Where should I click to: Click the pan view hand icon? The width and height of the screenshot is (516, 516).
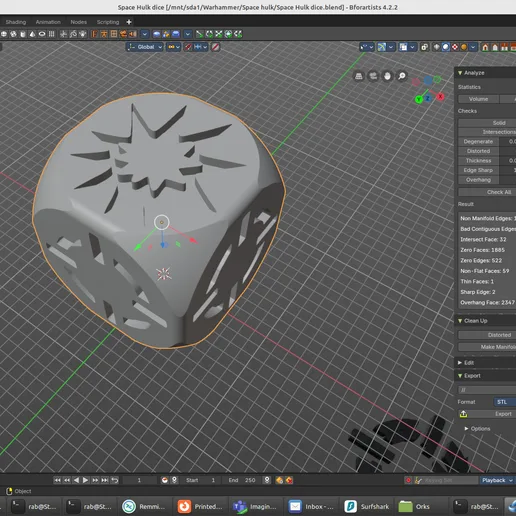pyautogui.click(x=387, y=76)
